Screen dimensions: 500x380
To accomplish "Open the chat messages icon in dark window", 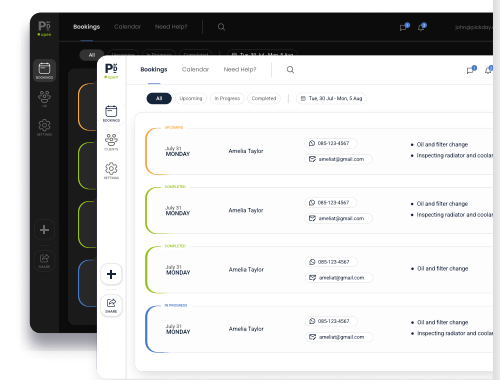I will (x=404, y=27).
